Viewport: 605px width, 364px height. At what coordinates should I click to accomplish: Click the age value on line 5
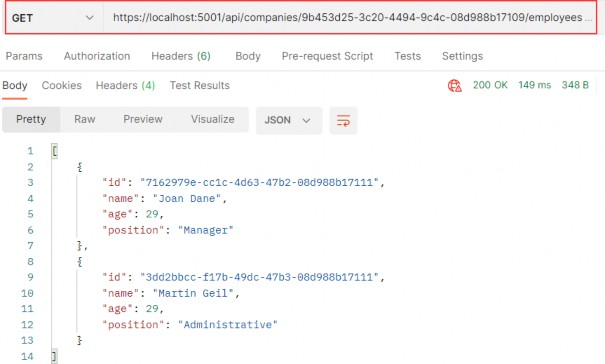coord(152,214)
